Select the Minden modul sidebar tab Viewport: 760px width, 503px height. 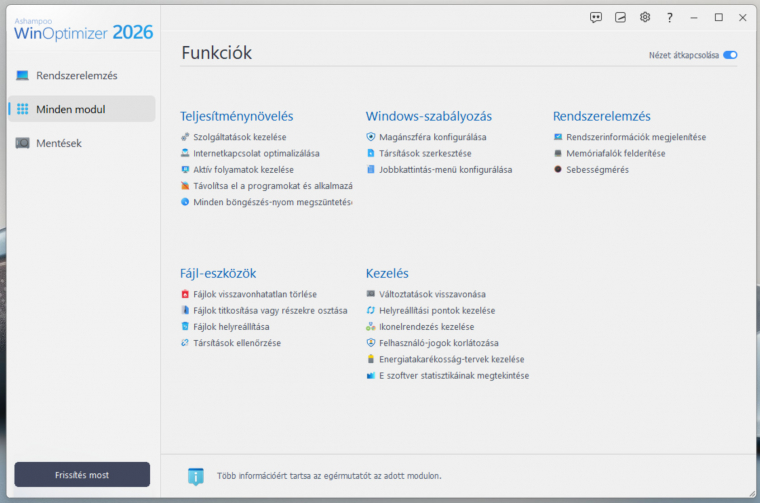click(81, 109)
